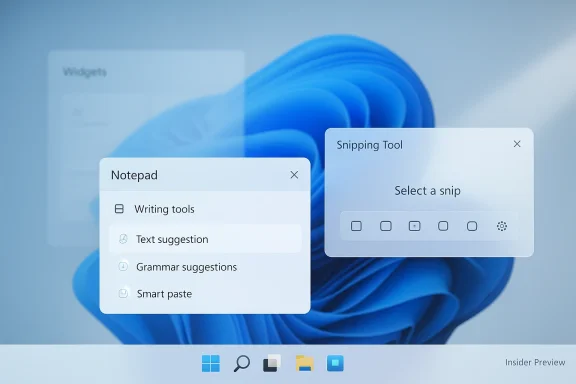Click the Snipping Tool title text
The image size is (576, 384).
[370, 145]
